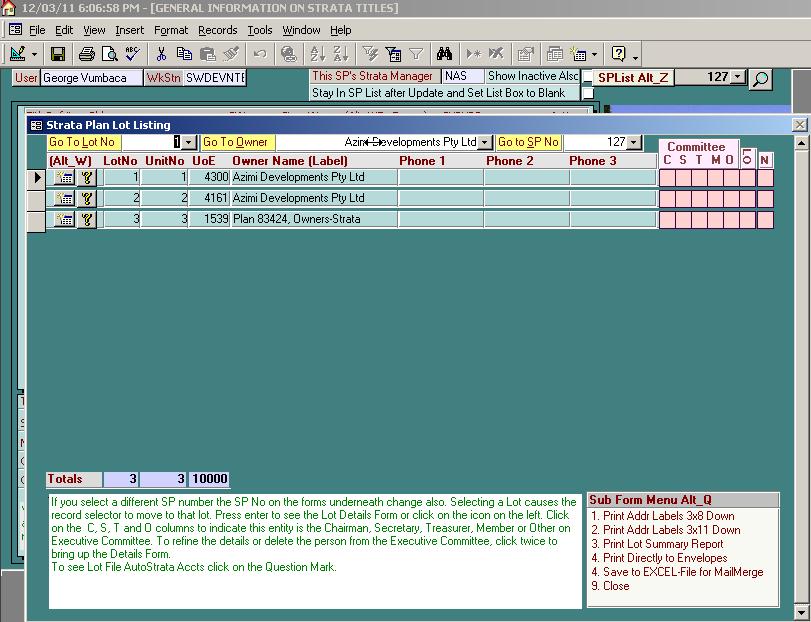Expand the Go to SP No dropdown
This screenshot has width=811, height=622.
[x=634, y=143]
